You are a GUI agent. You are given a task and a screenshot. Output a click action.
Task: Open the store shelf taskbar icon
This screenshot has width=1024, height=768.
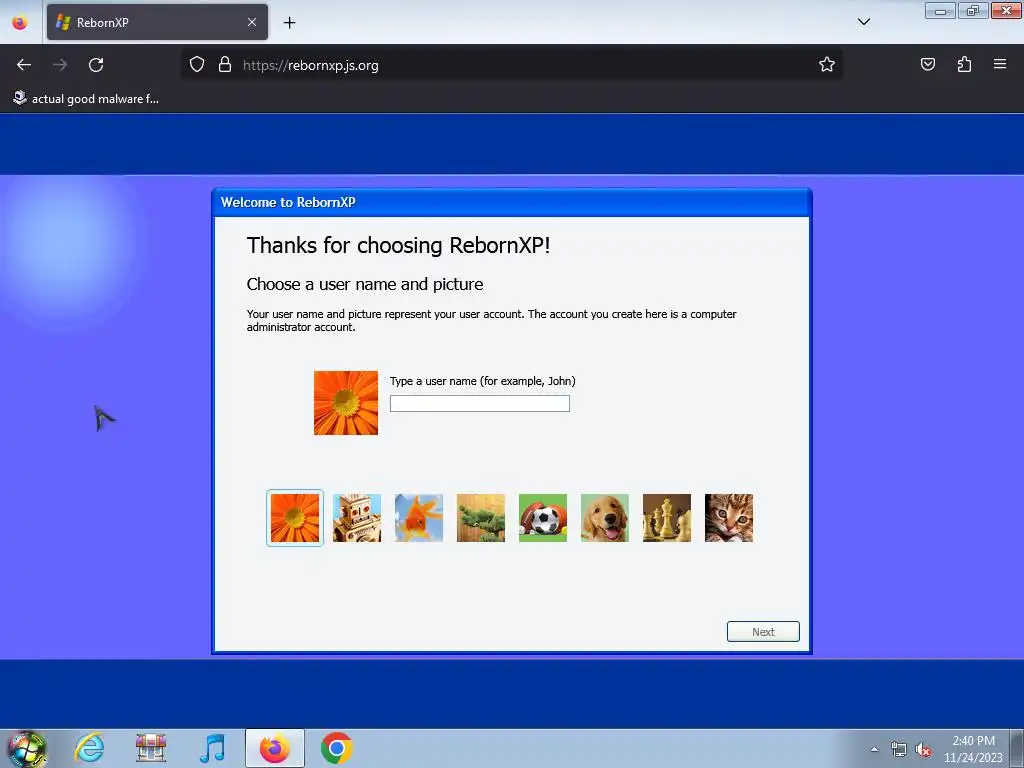151,748
